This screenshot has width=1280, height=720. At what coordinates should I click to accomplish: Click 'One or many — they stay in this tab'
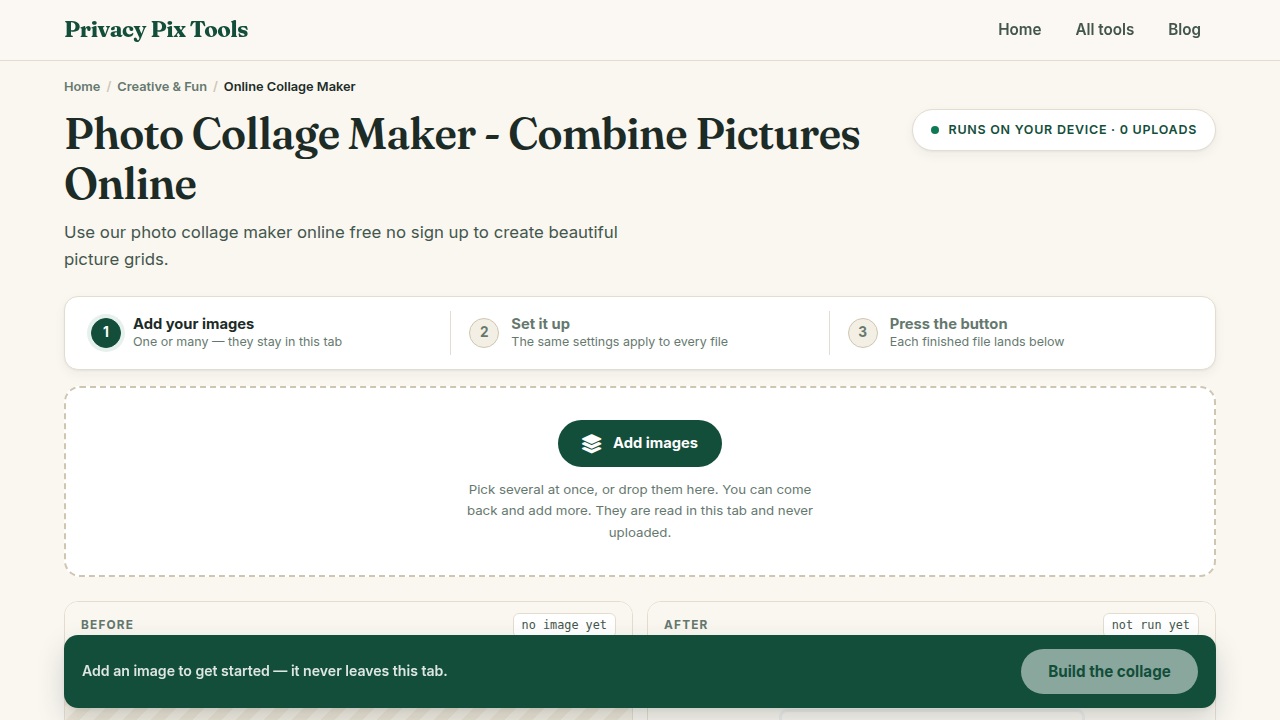pos(237,342)
